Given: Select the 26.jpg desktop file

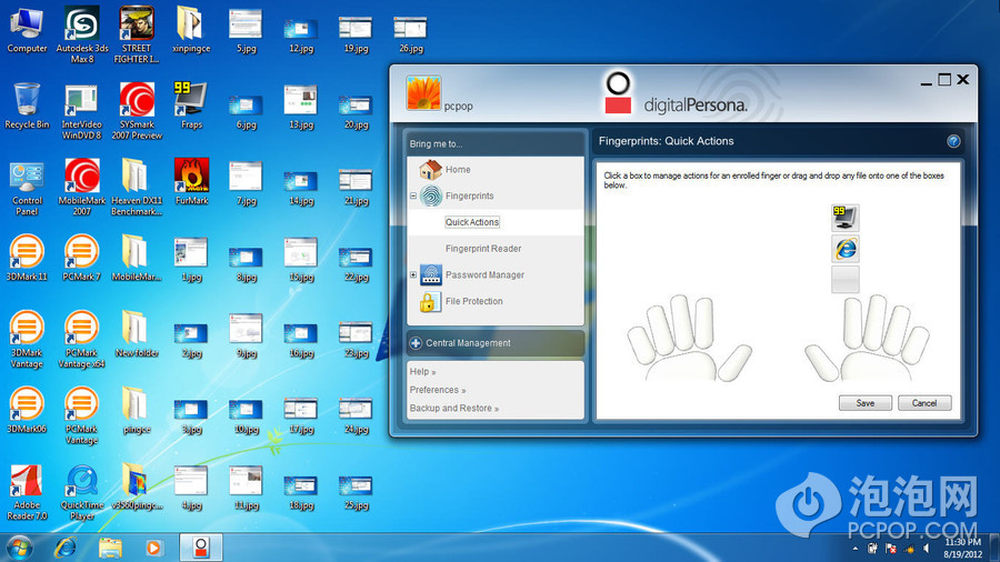Looking at the screenshot, I should pos(411,34).
